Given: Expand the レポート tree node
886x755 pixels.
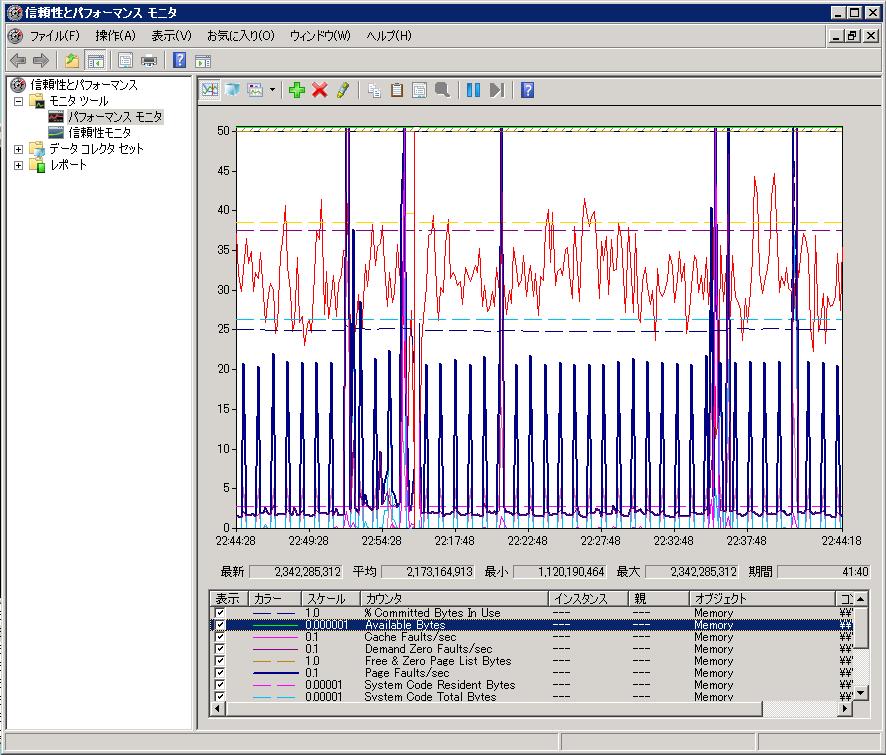Looking at the screenshot, I should [x=18, y=165].
